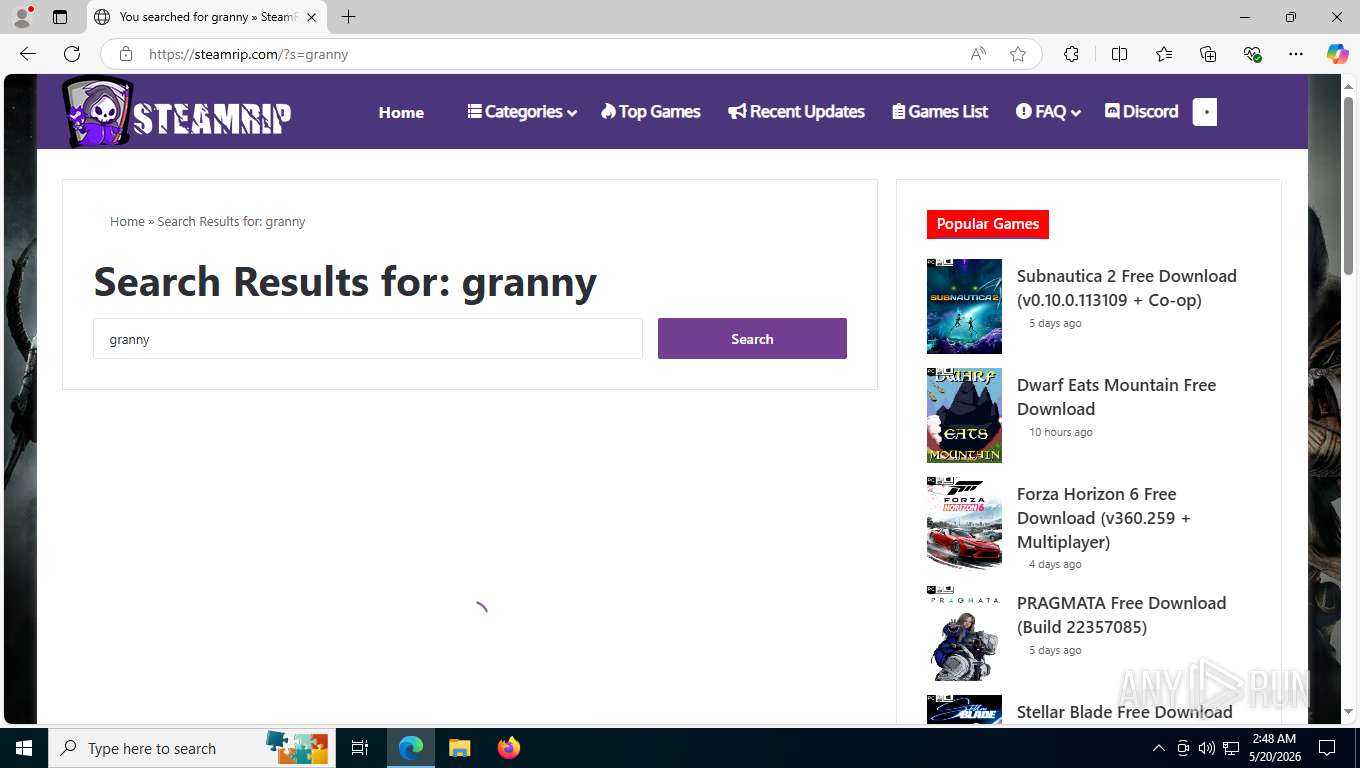This screenshot has height=768, width=1360.
Task: Launch Firefox from taskbar
Action: [x=508, y=748]
